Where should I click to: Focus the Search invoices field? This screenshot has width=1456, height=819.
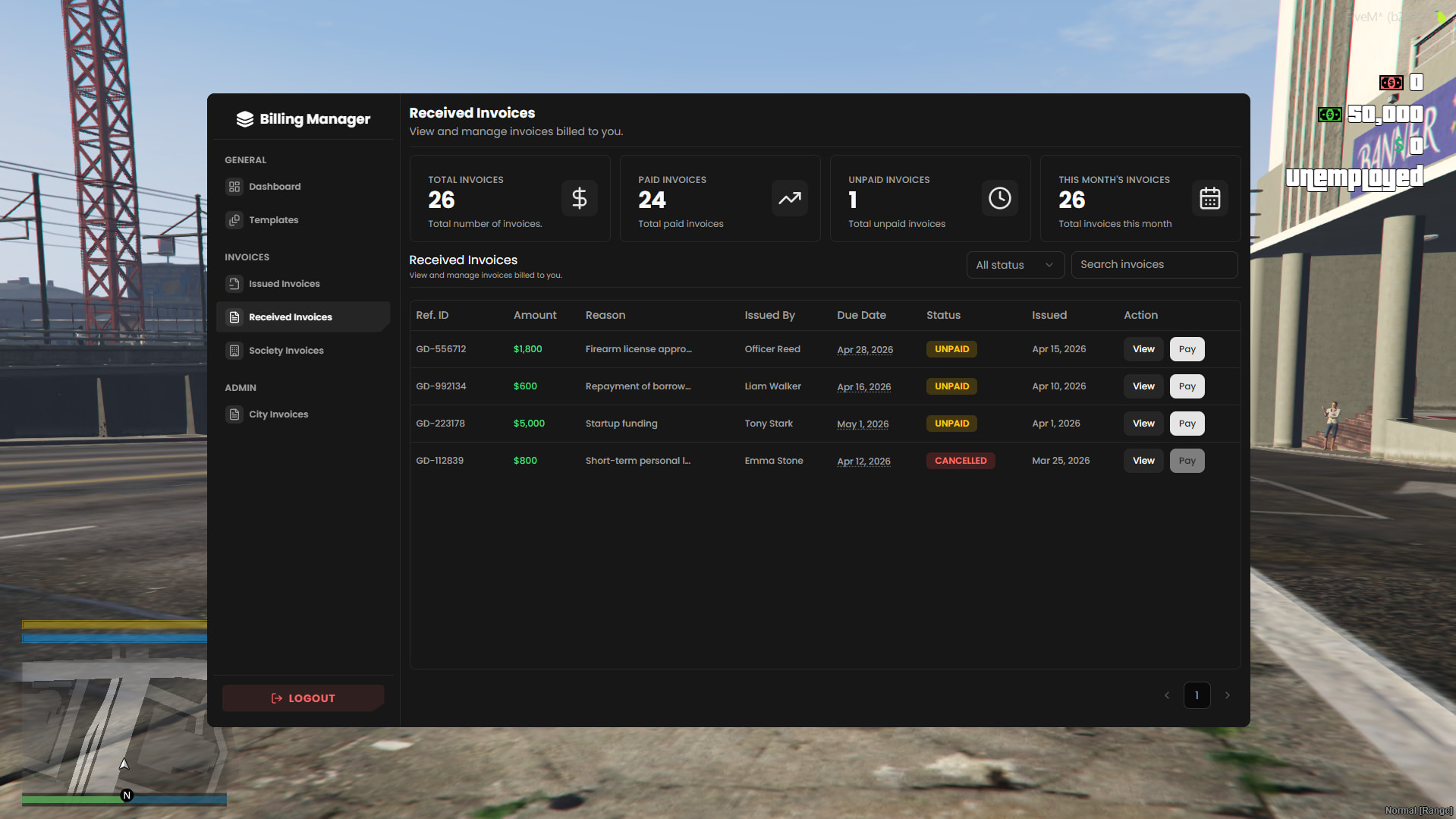coord(1154,265)
